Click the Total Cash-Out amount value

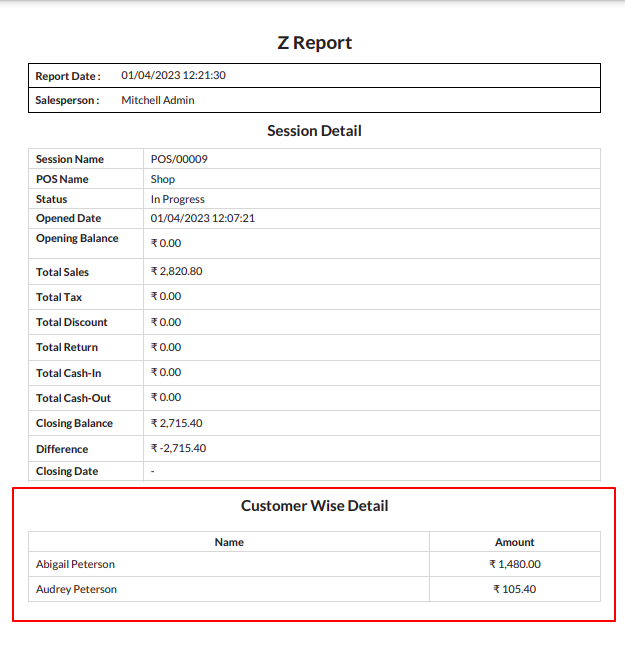(166, 397)
